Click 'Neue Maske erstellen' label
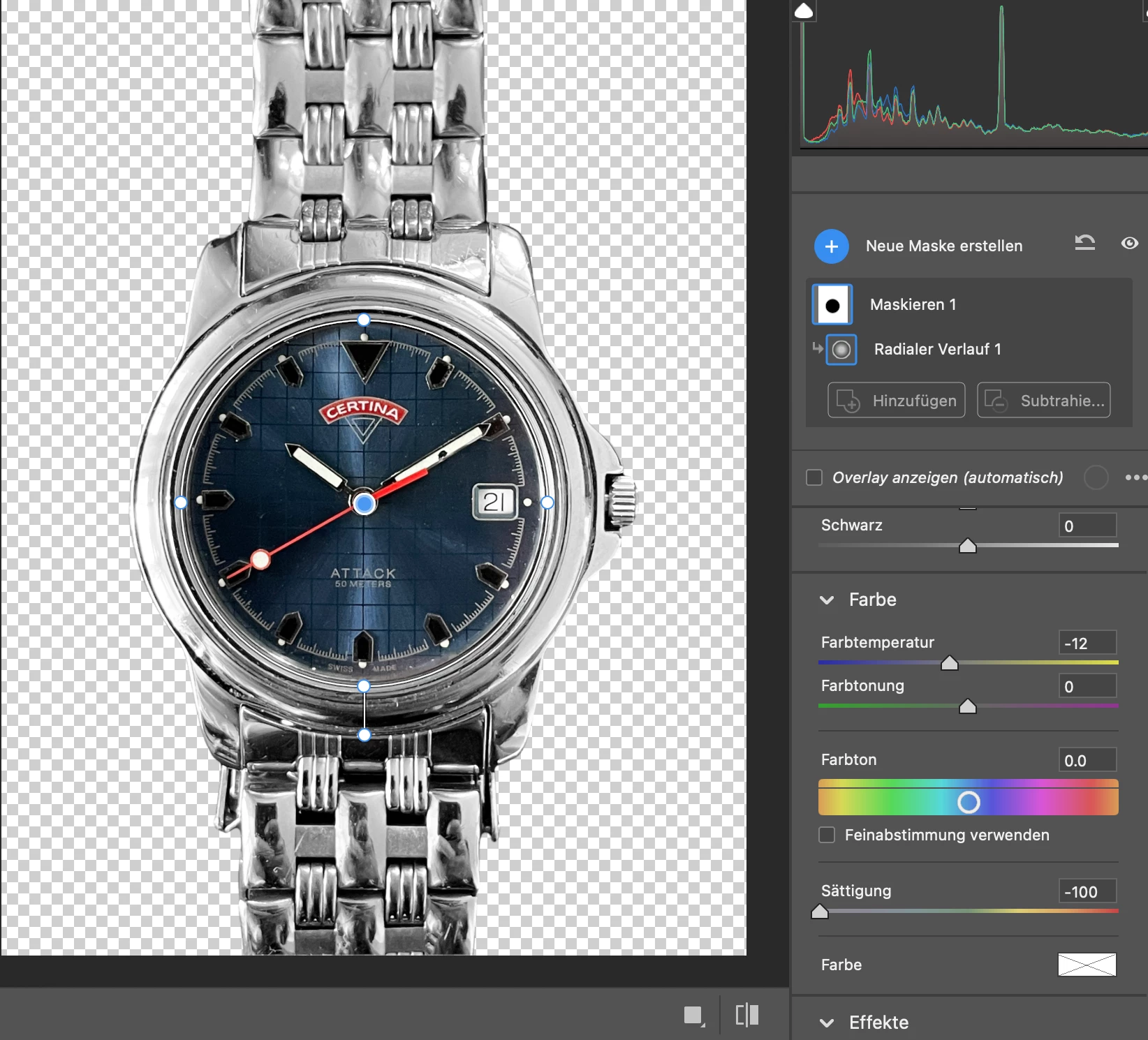 point(944,246)
